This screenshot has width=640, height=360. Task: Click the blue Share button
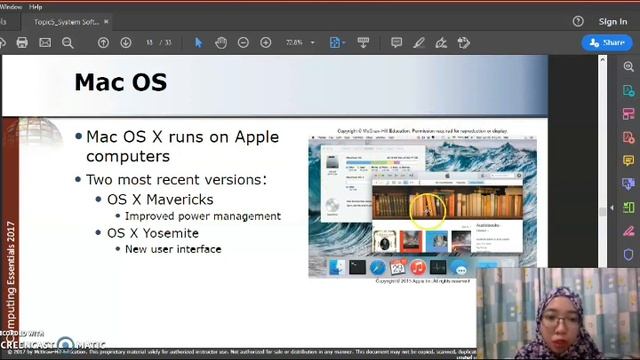point(607,42)
